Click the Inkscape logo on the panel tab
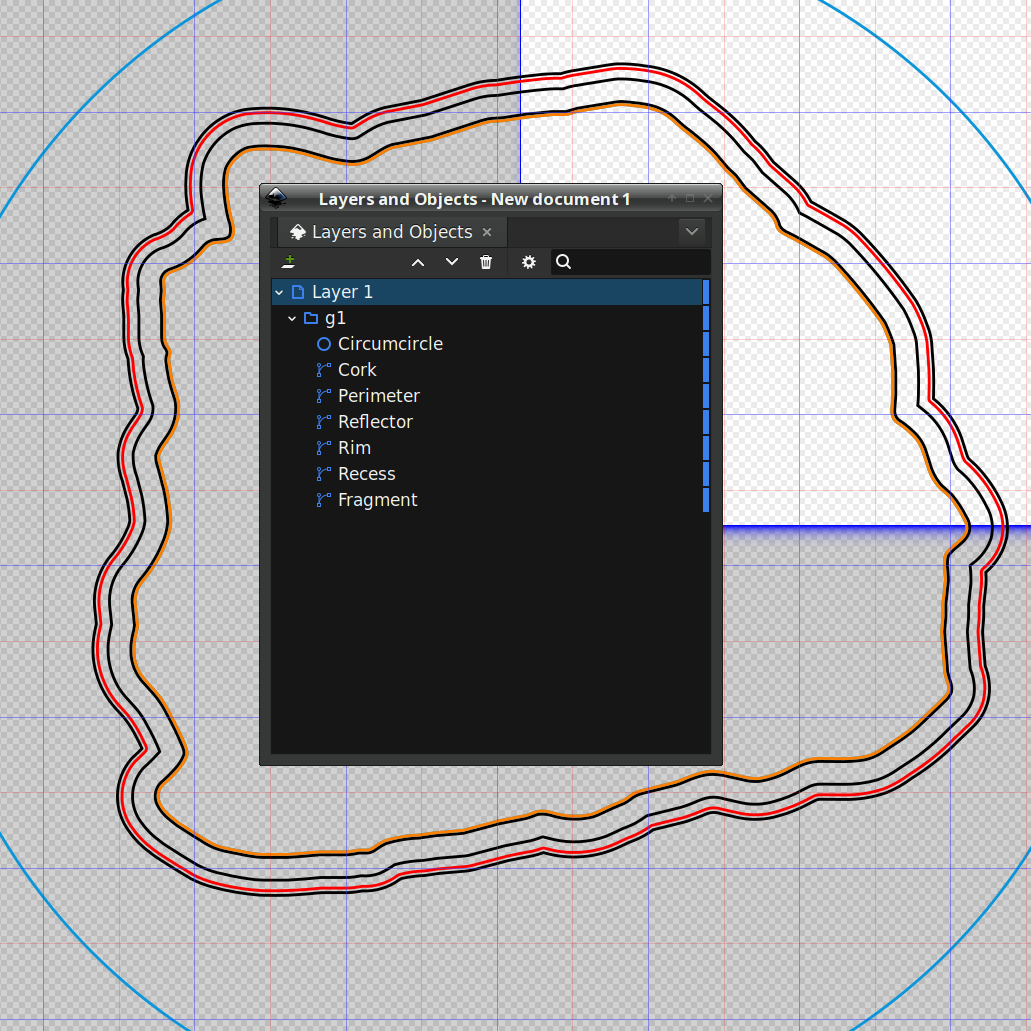This screenshot has width=1031, height=1031. [297, 231]
